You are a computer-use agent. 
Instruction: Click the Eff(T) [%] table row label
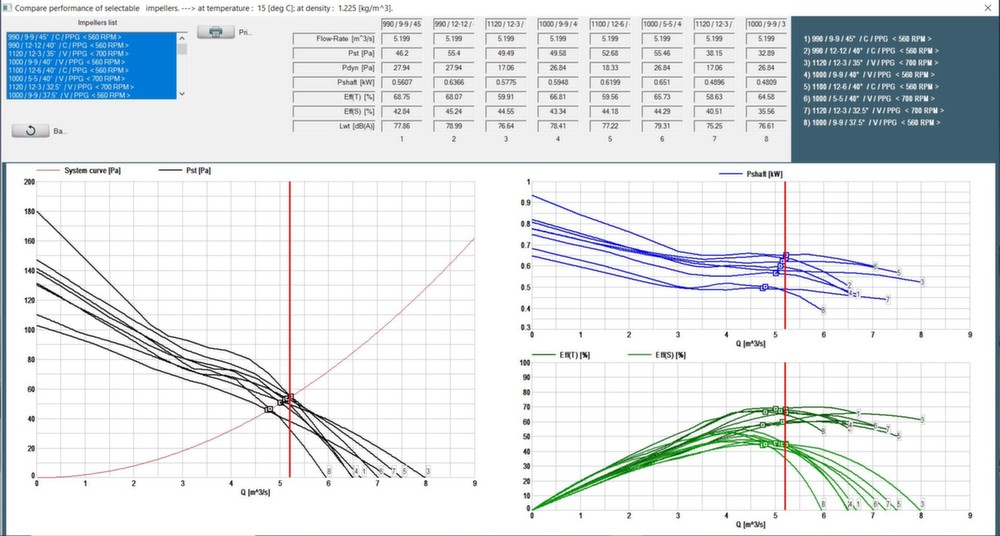[333, 98]
